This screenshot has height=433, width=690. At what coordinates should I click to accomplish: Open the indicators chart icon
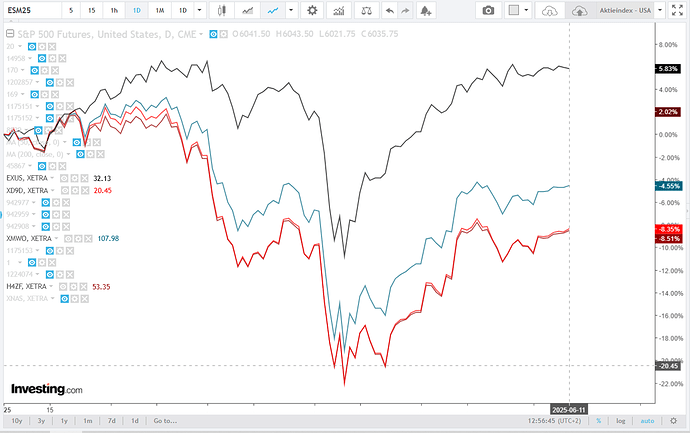point(339,10)
